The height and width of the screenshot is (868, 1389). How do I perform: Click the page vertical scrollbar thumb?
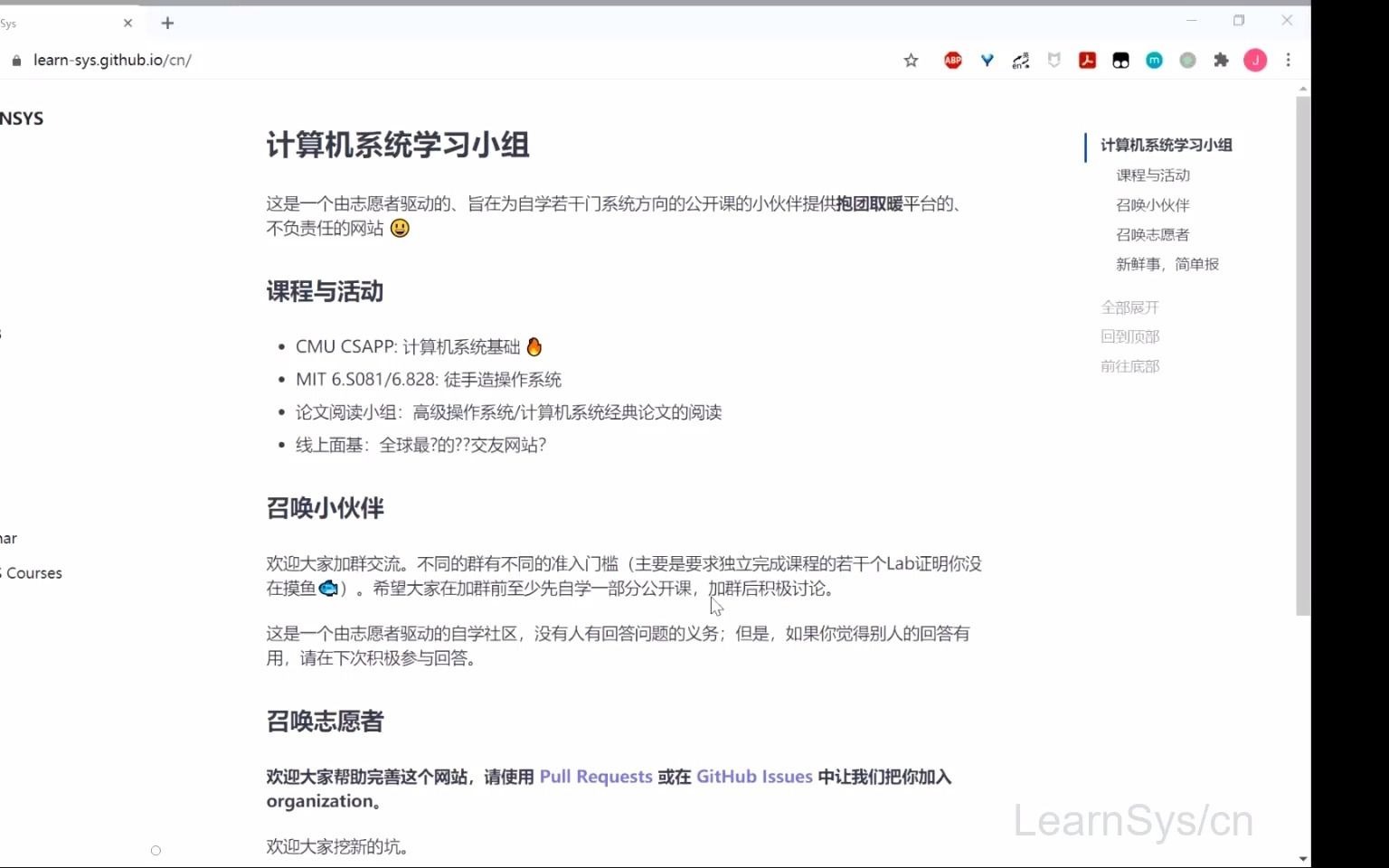pyautogui.click(x=1303, y=356)
